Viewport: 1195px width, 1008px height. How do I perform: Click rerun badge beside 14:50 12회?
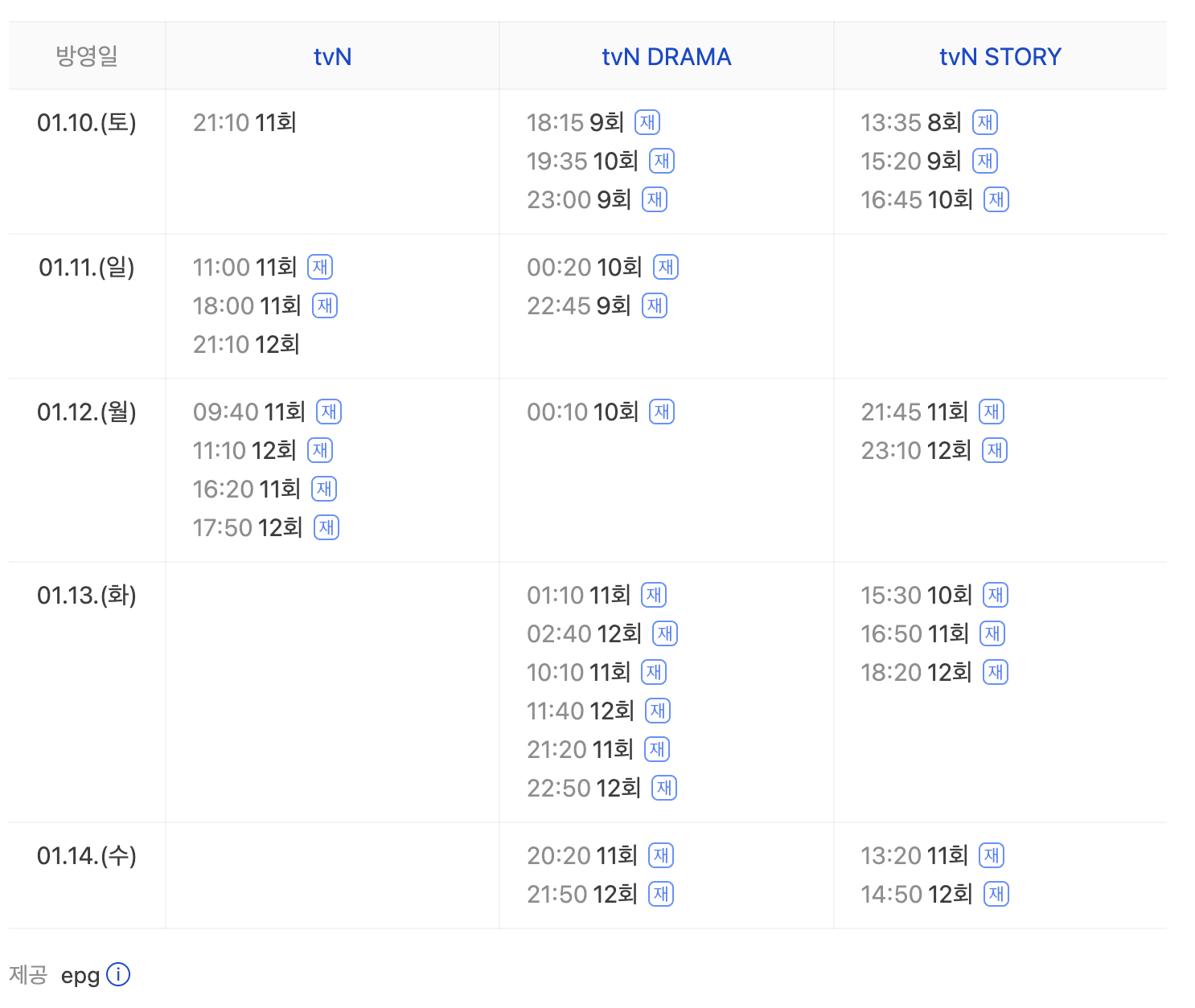996,894
